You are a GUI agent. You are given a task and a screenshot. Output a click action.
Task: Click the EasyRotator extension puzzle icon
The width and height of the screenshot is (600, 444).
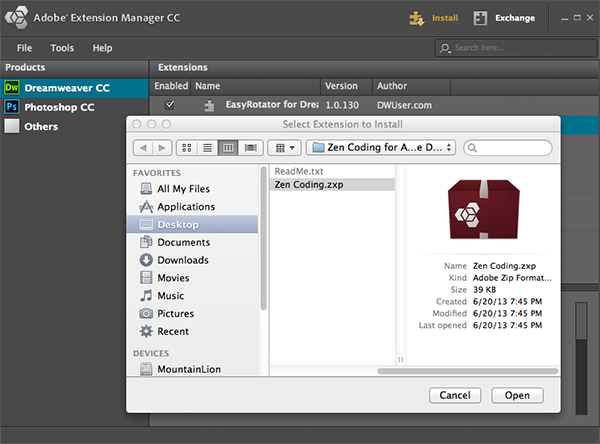tap(209, 105)
